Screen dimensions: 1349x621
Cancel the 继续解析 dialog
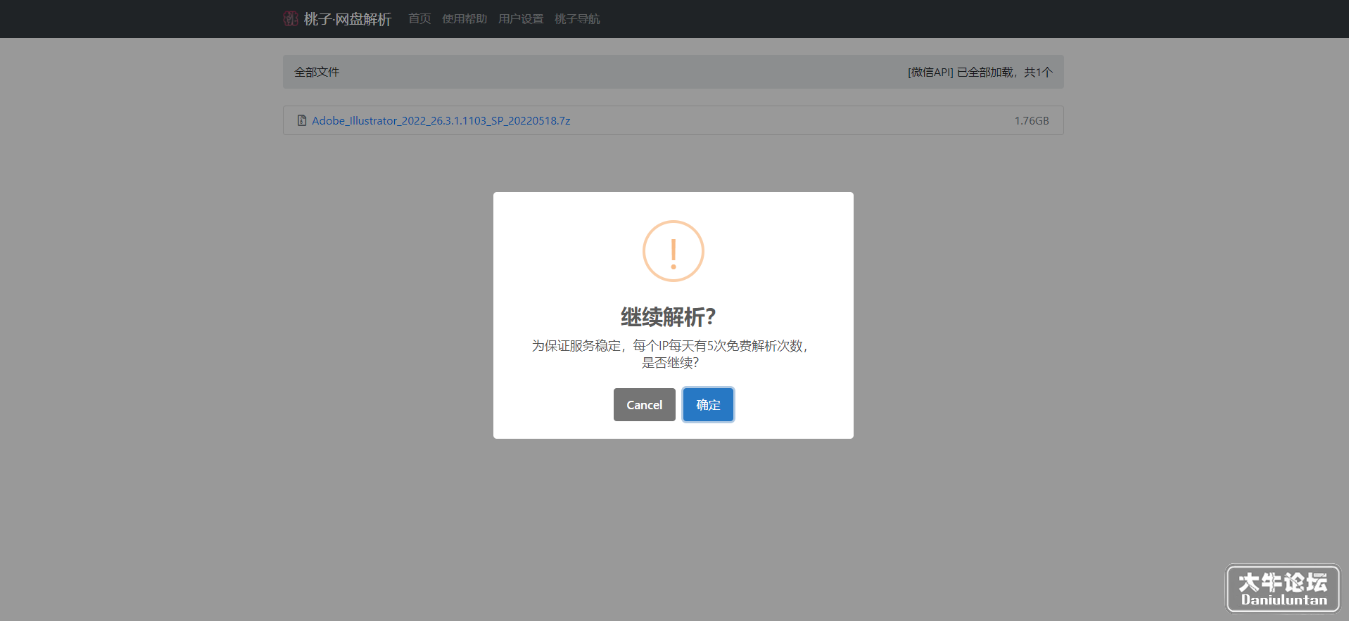pos(644,405)
